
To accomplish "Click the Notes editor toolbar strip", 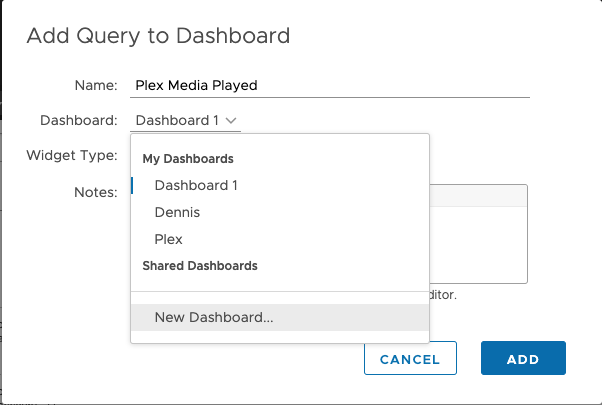I will click(x=478, y=194).
